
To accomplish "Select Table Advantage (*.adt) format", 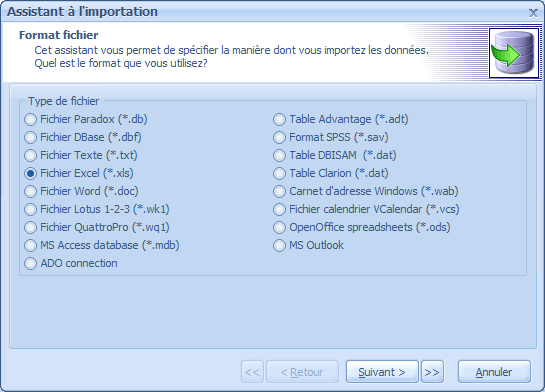I will pyautogui.click(x=341, y=119).
